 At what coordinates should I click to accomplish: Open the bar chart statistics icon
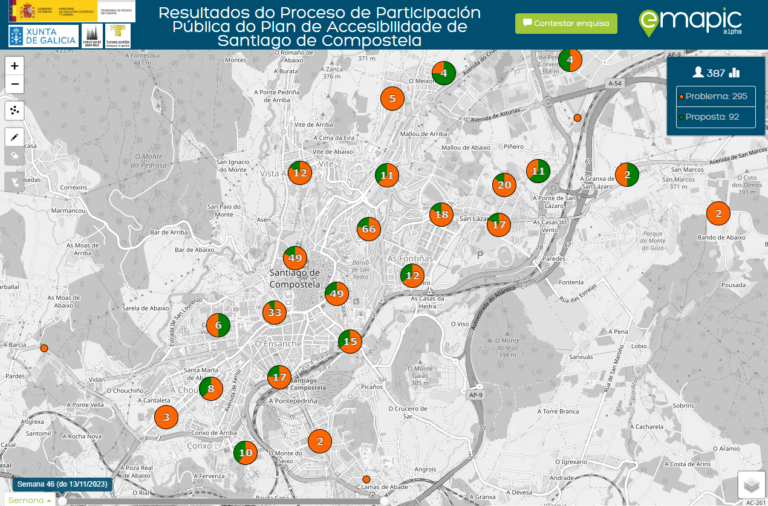click(735, 72)
